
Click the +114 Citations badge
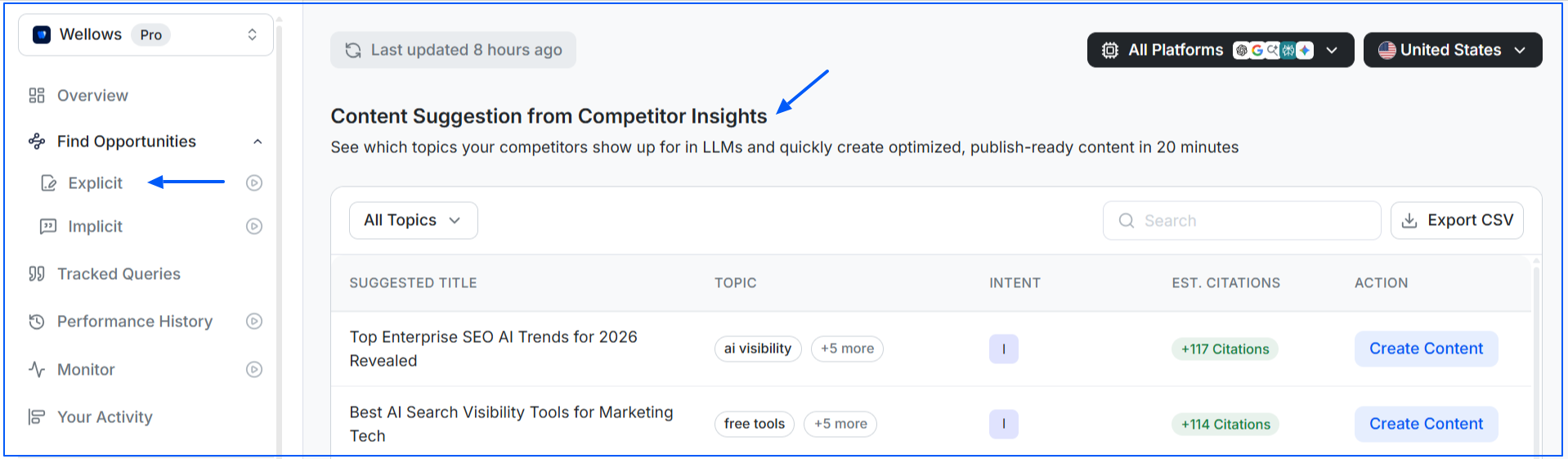point(1225,424)
